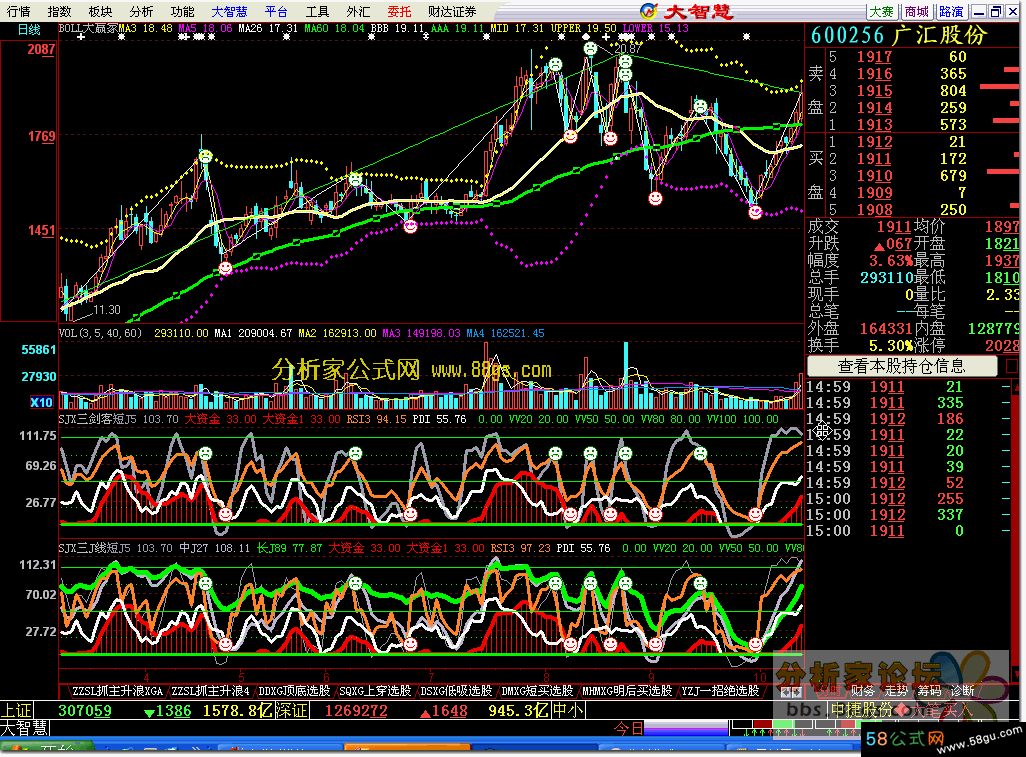Viewport: 1026px width, 757px height.
Task: Open the 行情 menu
Action: (x=18, y=11)
